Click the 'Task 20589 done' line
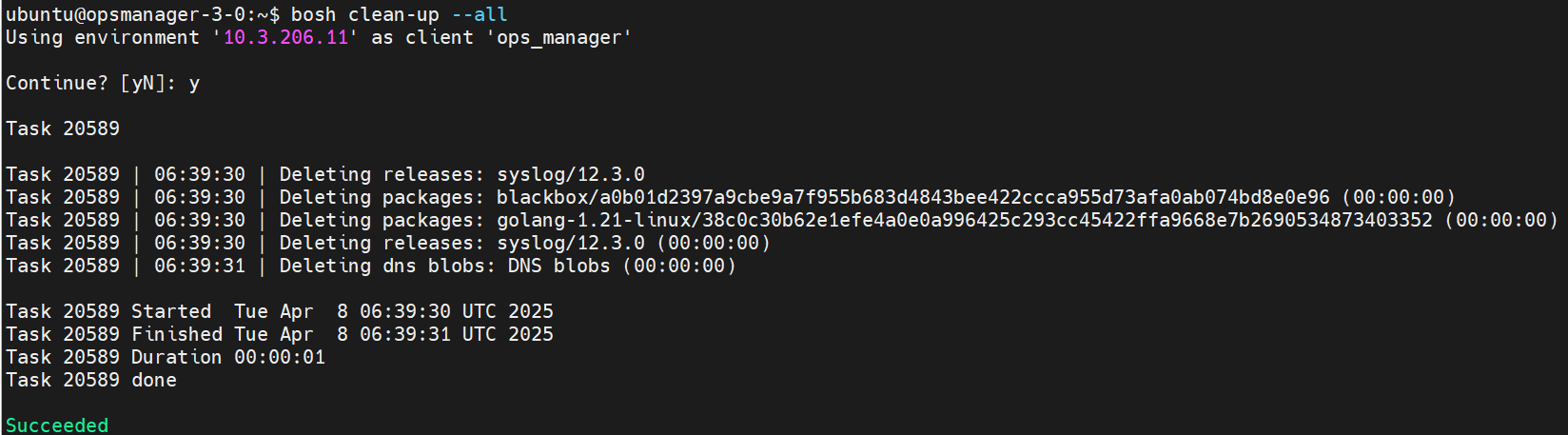The image size is (1568, 435). tap(91, 380)
